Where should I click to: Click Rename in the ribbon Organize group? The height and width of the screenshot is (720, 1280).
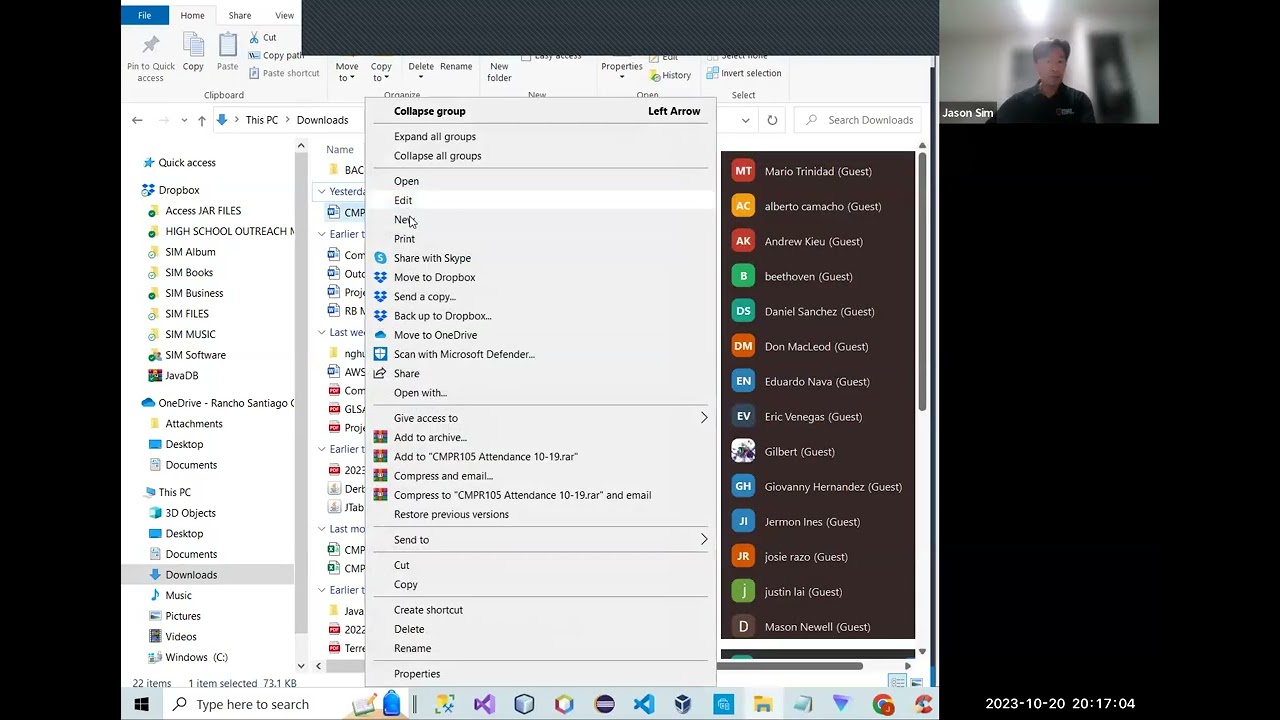pos(456,67)
